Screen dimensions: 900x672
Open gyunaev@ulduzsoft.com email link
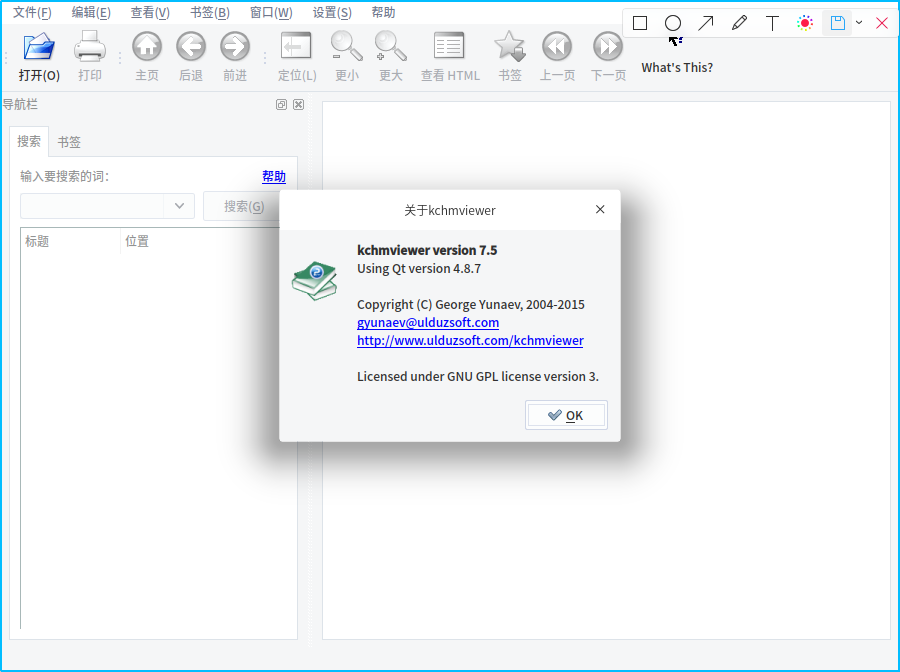pyautogui.click(x=428, y=323)
